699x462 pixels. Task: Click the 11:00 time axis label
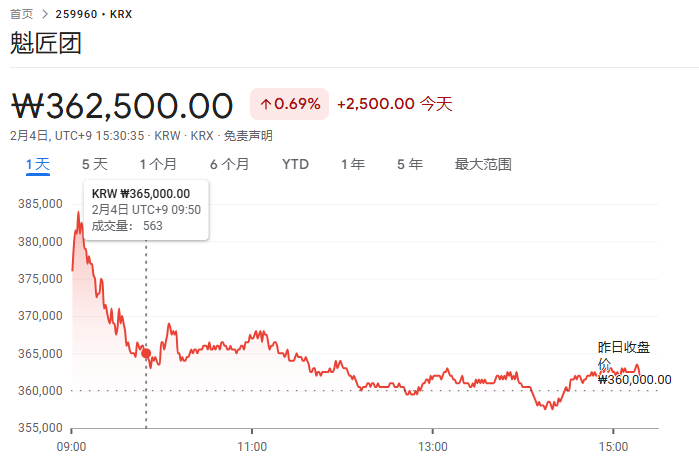[252, 446]
